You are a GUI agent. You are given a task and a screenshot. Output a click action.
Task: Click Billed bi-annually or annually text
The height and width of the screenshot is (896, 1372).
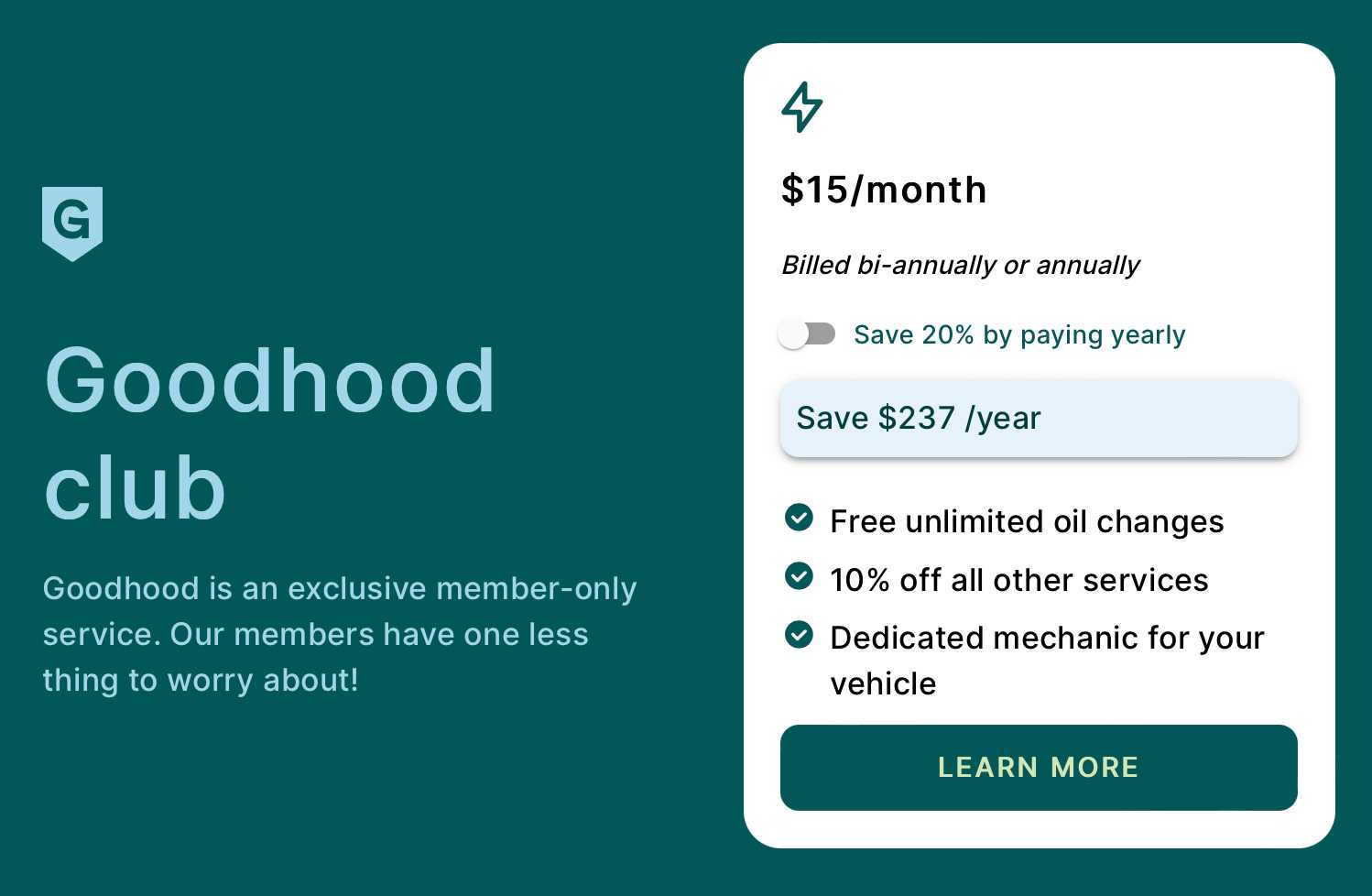coord(960,266)
